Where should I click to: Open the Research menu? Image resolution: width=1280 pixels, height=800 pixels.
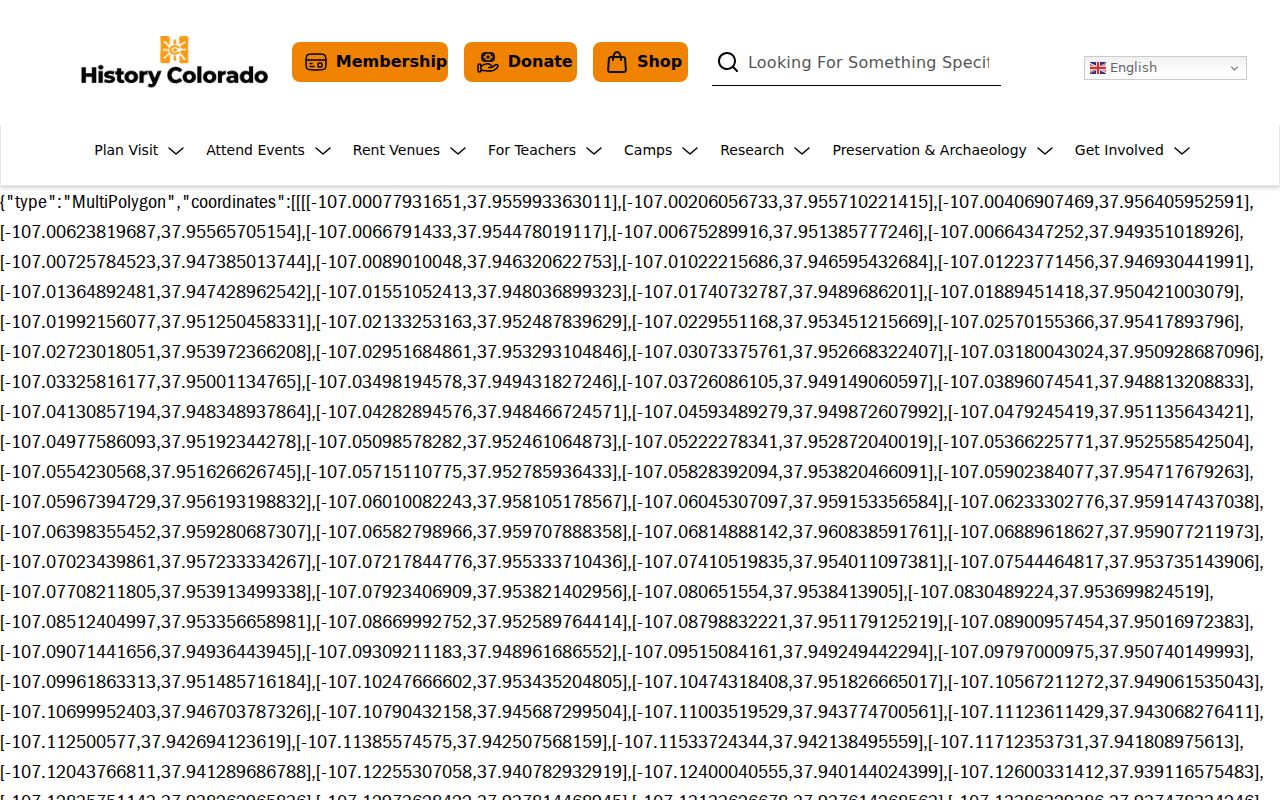(765, 150)
